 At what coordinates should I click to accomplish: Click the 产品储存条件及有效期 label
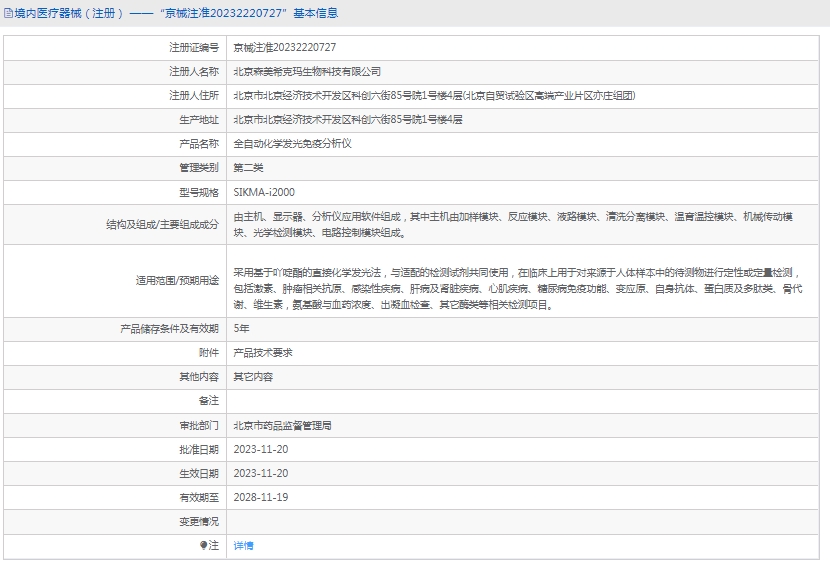tap(169, 329)
